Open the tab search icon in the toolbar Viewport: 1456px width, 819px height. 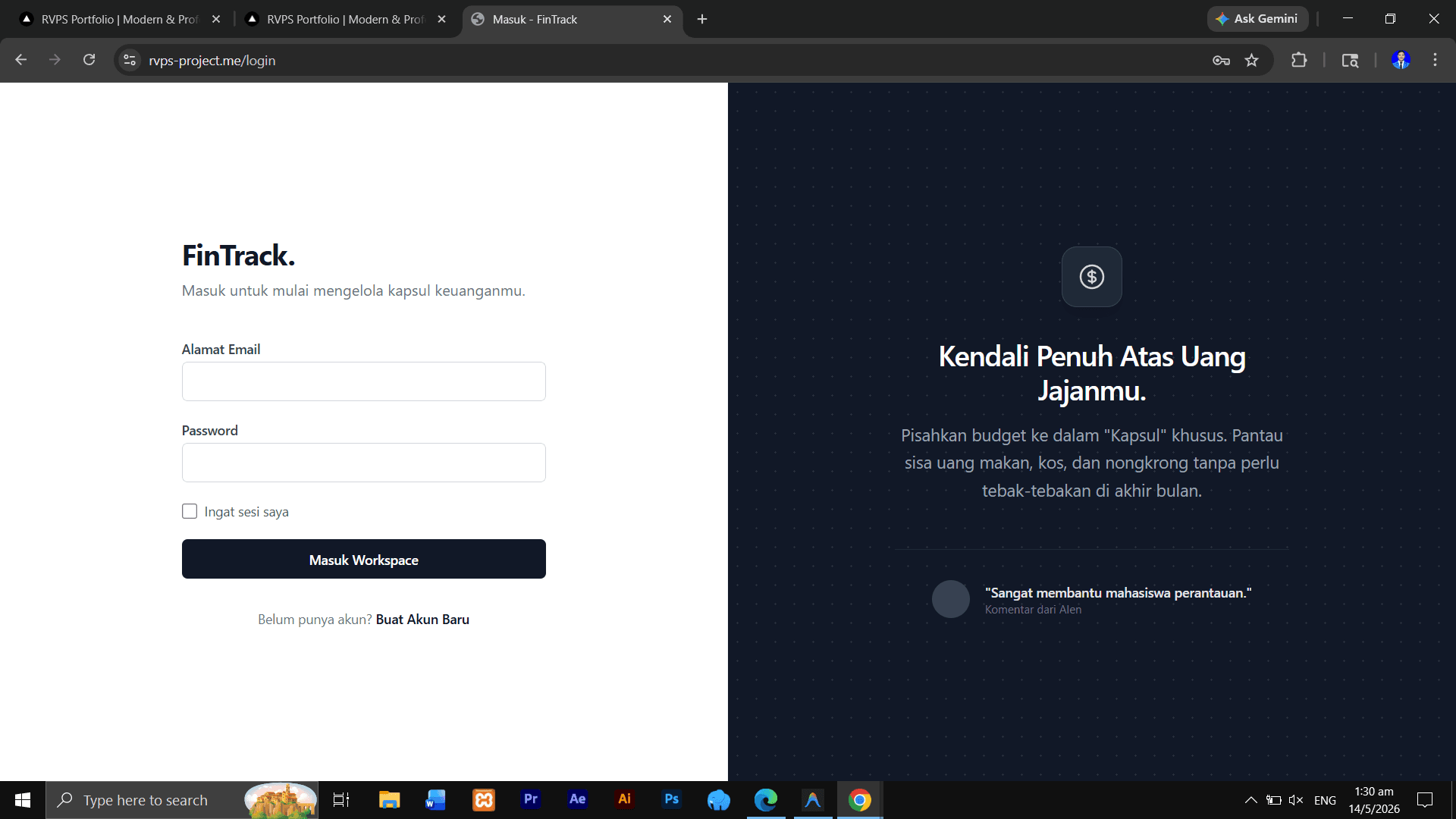tap(1350, 60)
